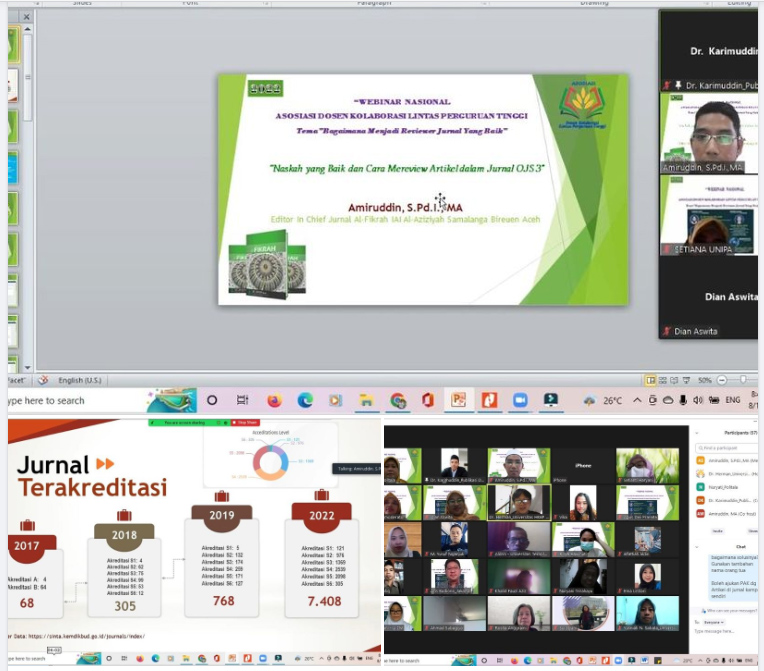Image resolution: width=764 pixels, height=671 pixels.
Task: Open Firefox from the taskbar
Action: [x=273, y=400]
